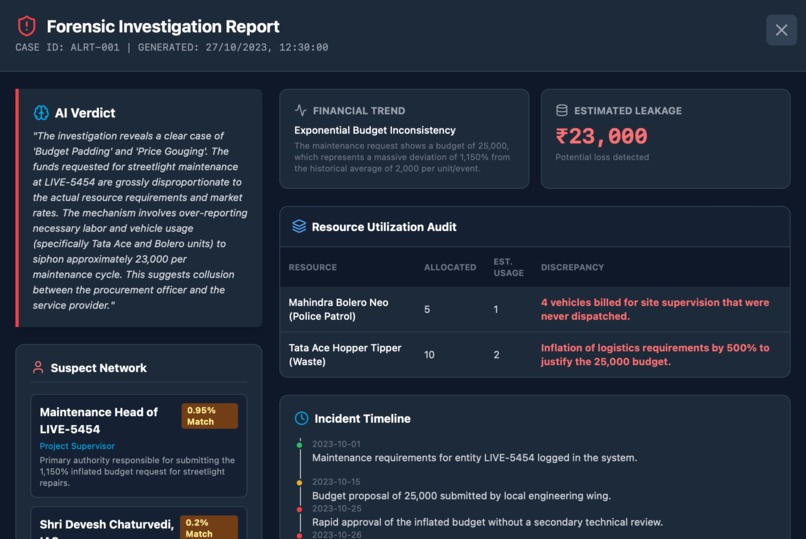The width and height of the screenshot is (806, 539).
Task: Click the CASE ID: ALRT-001 text
Action: click(x=67, y=47)
